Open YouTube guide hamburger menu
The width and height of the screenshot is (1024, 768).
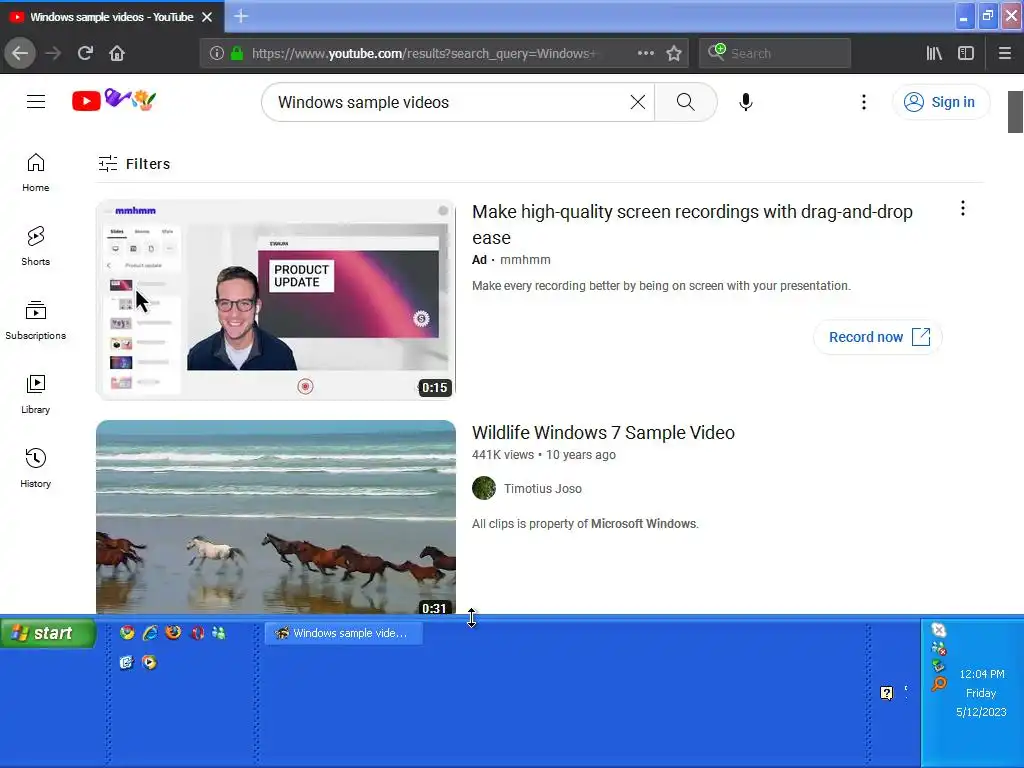36,102
